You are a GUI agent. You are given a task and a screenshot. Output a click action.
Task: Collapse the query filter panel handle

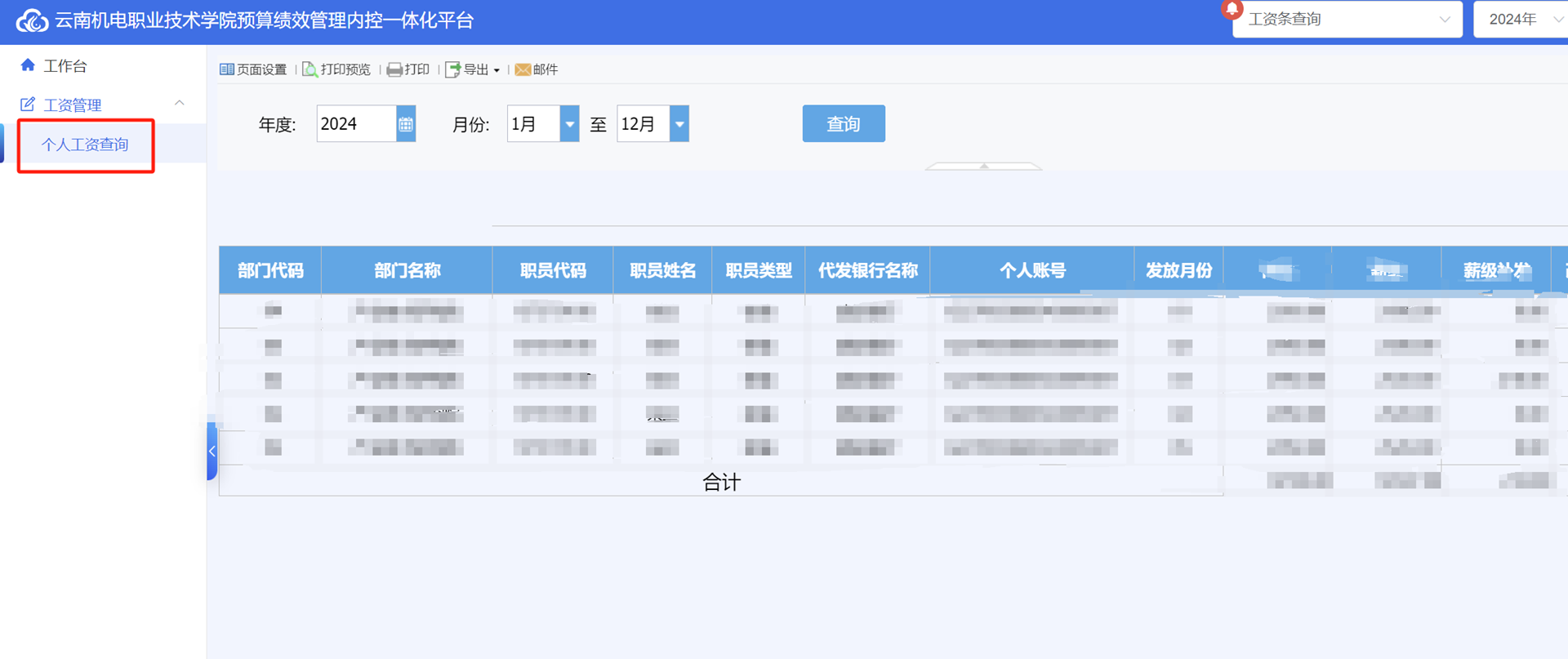983,166
